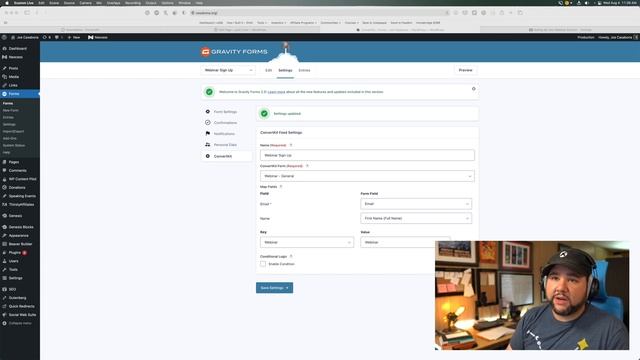The width and height of the screenshot is (640, 360).
Task: Switch to the Entries tab
Action: click(304, 70)
